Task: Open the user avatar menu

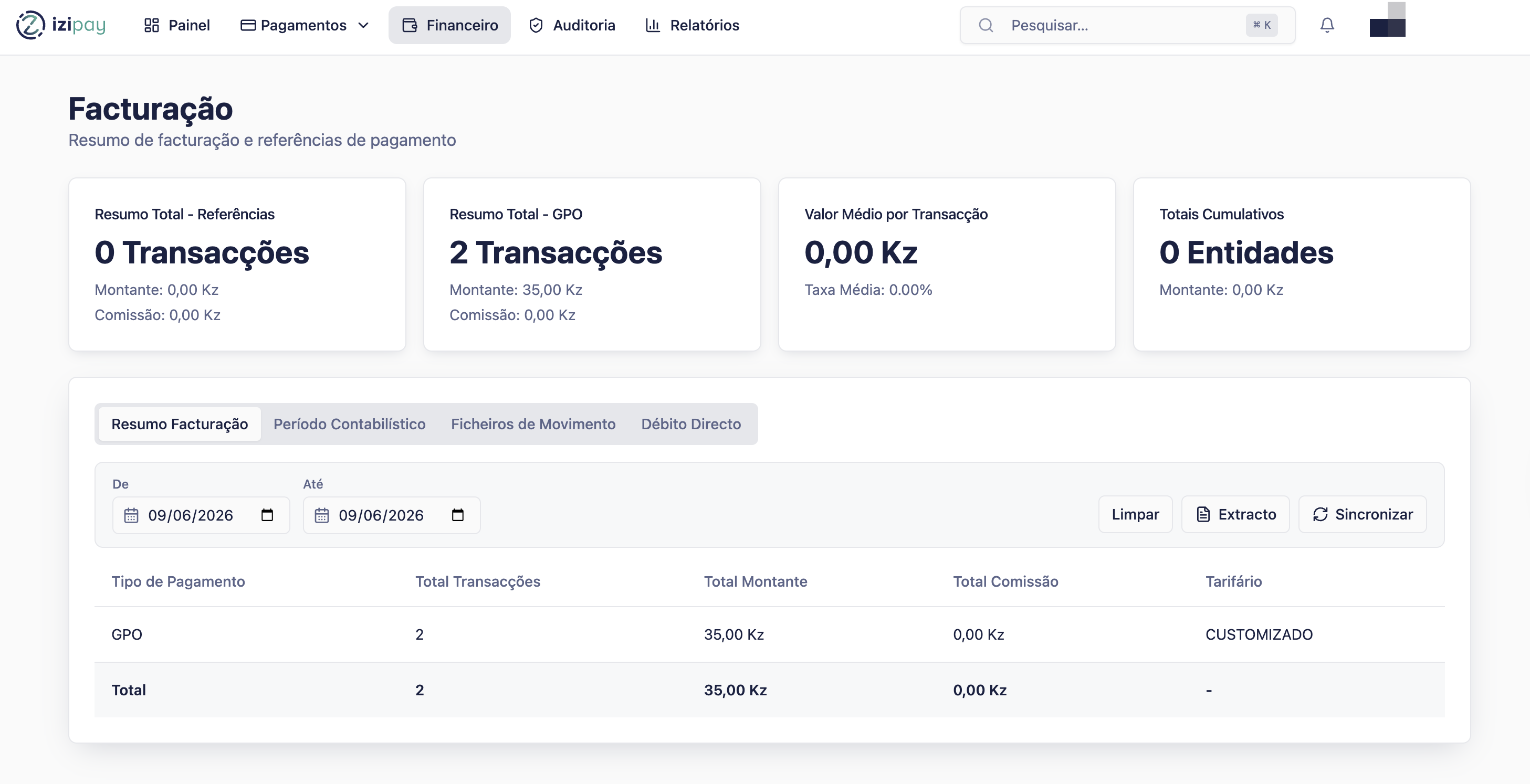Action: (1388, 19)
